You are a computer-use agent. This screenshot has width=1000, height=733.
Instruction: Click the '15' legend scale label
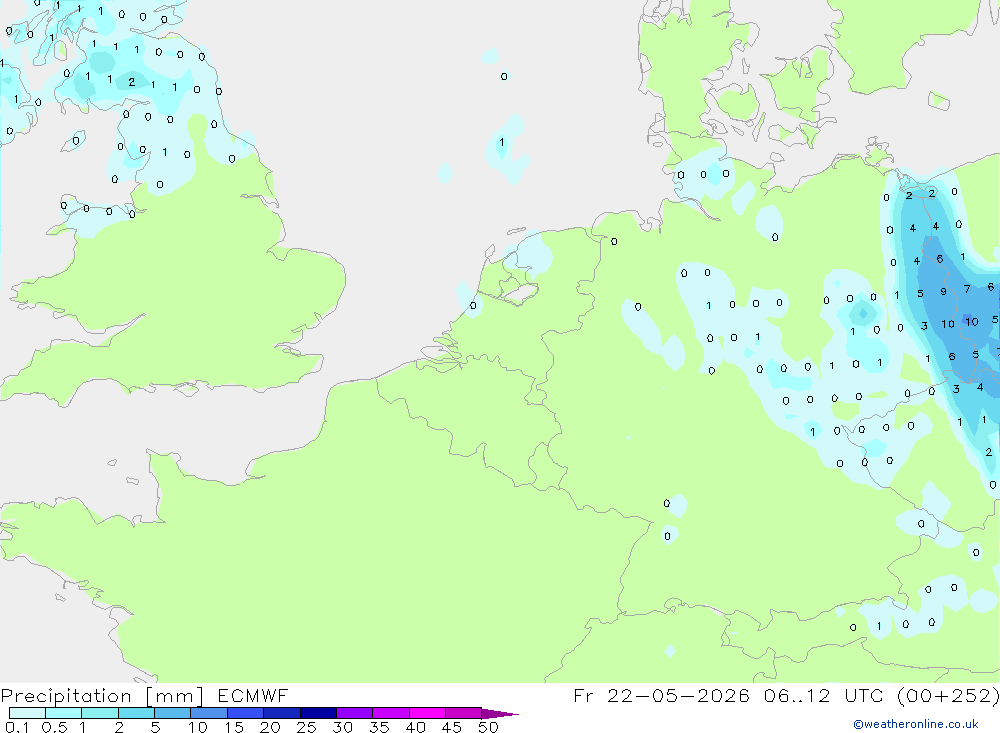coord(233,727)
